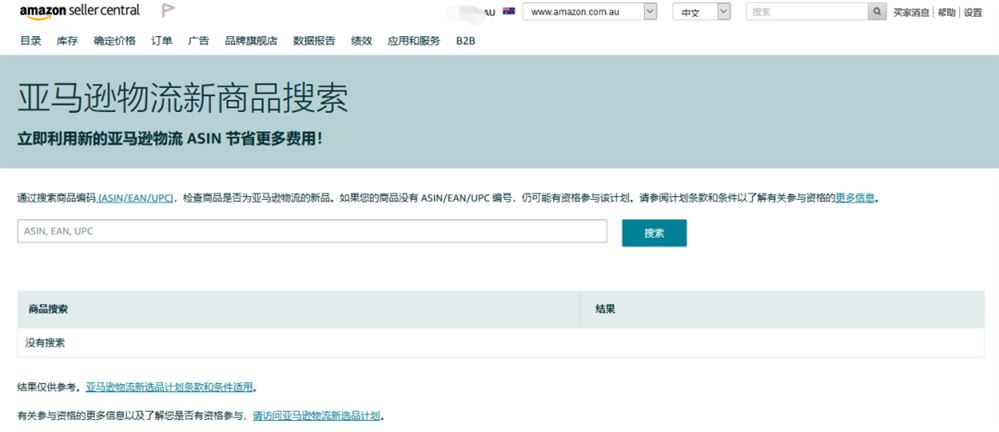The width and height of the screenshot is (999, 432).
Task: Open the 广告 menu
Action: click(x=199, y=41)
